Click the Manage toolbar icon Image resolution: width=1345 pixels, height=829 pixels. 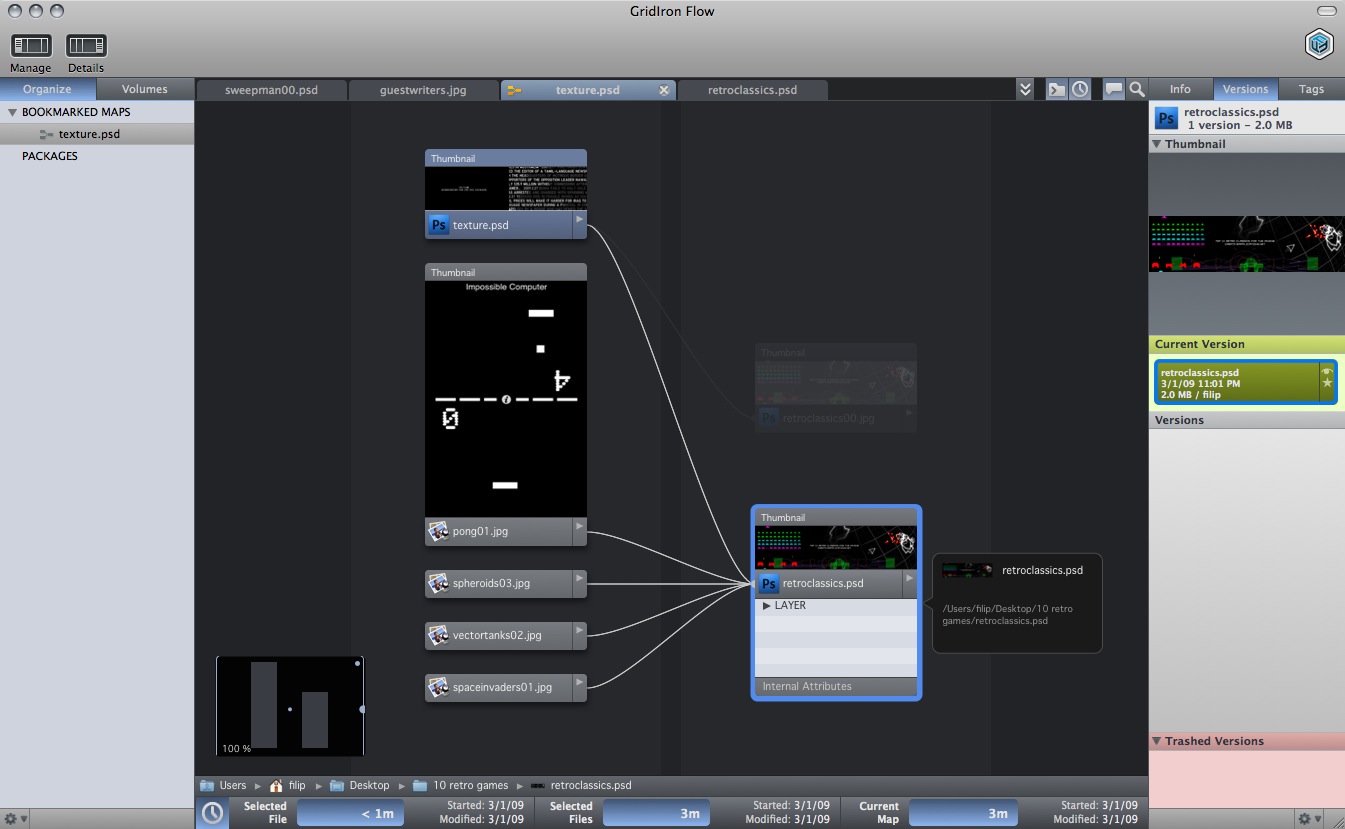(31, 46)
